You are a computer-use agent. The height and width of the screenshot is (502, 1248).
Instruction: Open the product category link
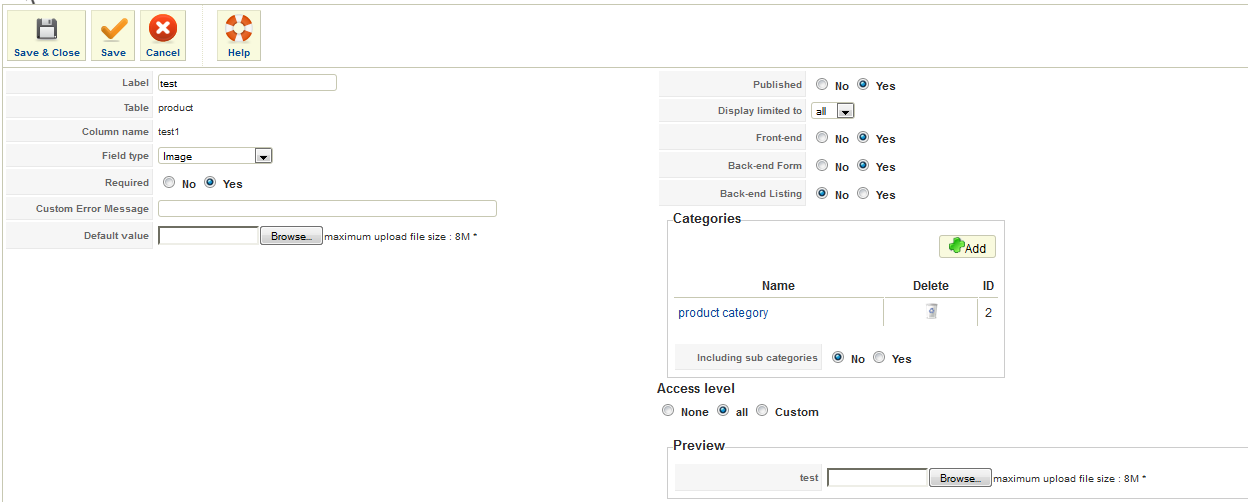click(x=723, y=313)
